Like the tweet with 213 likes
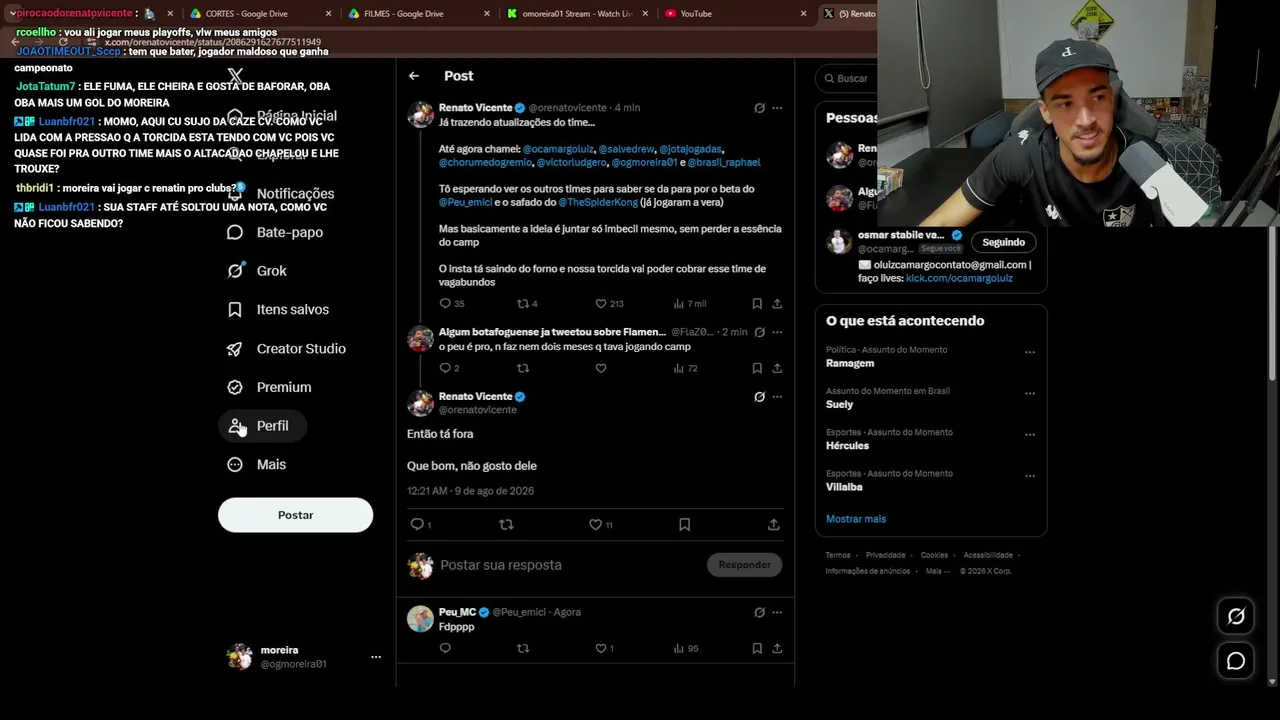 pyautogui.click(x=601, y=303)
